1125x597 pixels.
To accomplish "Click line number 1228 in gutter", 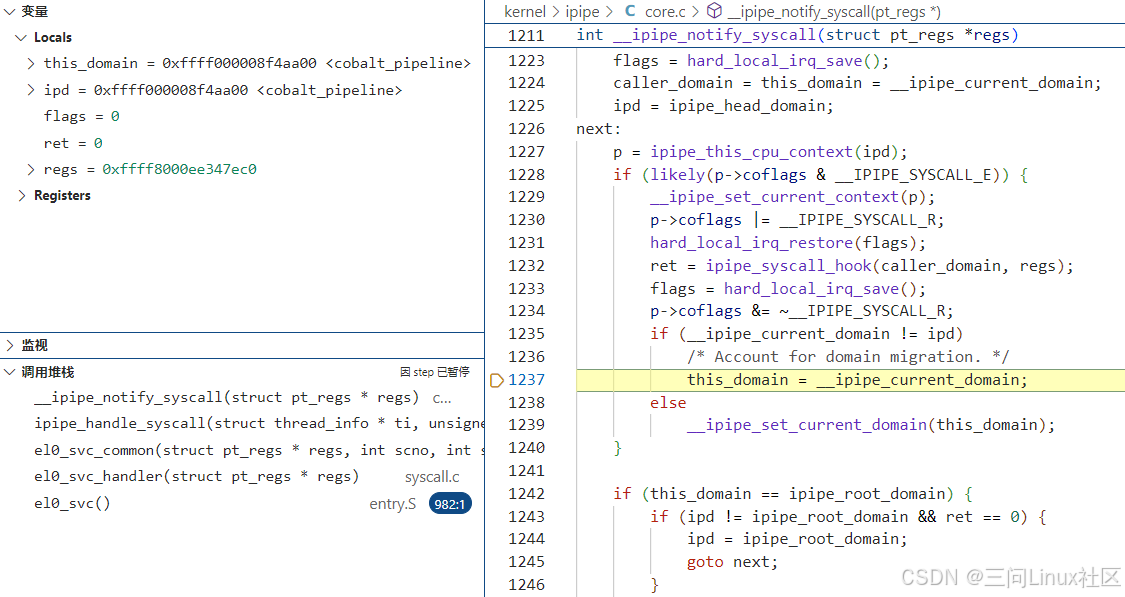I will 527,174.
